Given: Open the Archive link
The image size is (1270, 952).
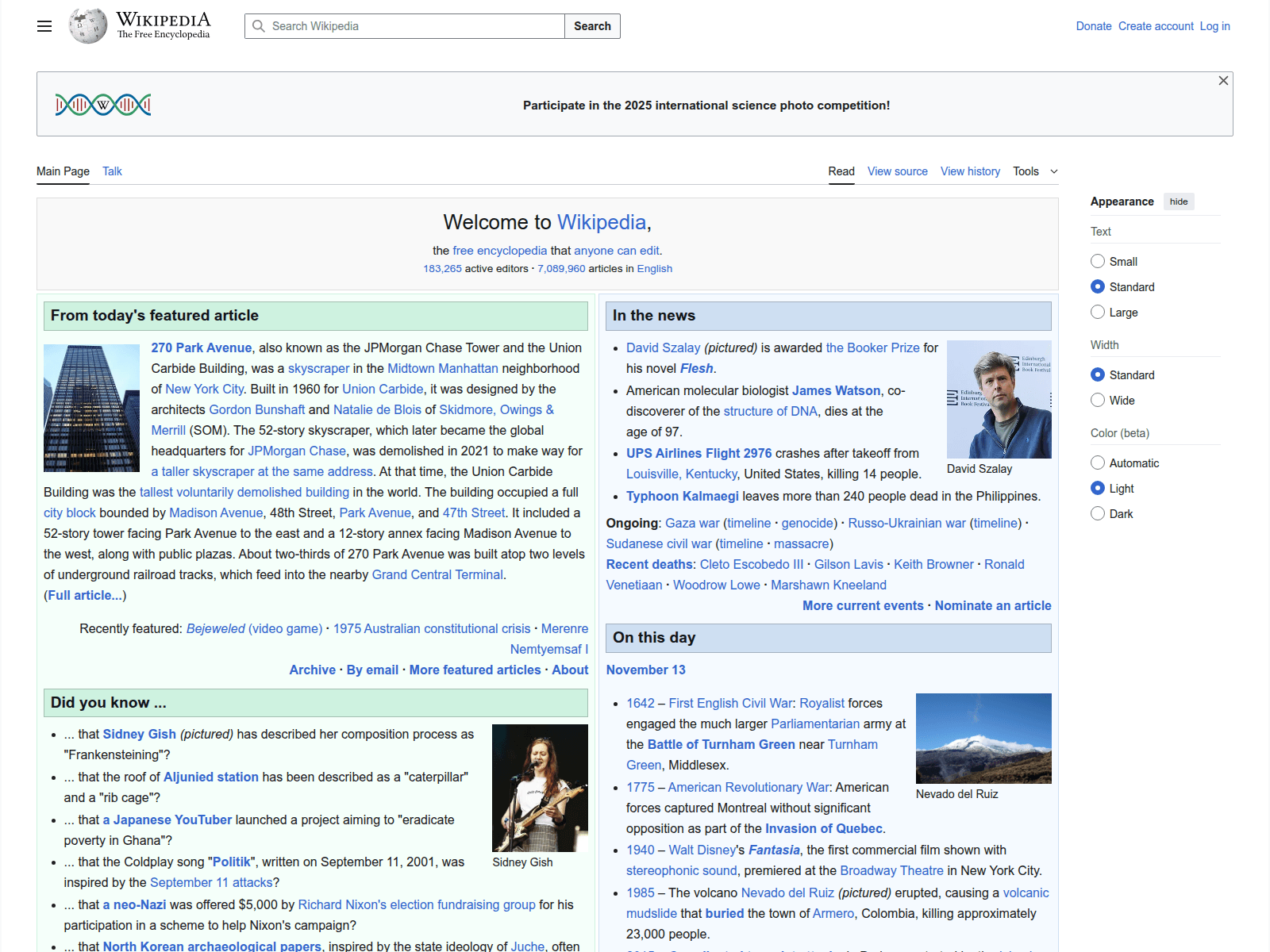Looking at the screenshot, I should click(312, 670).
